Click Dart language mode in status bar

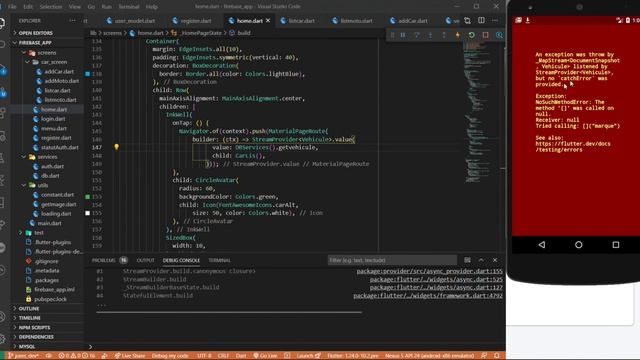(241, 356)
